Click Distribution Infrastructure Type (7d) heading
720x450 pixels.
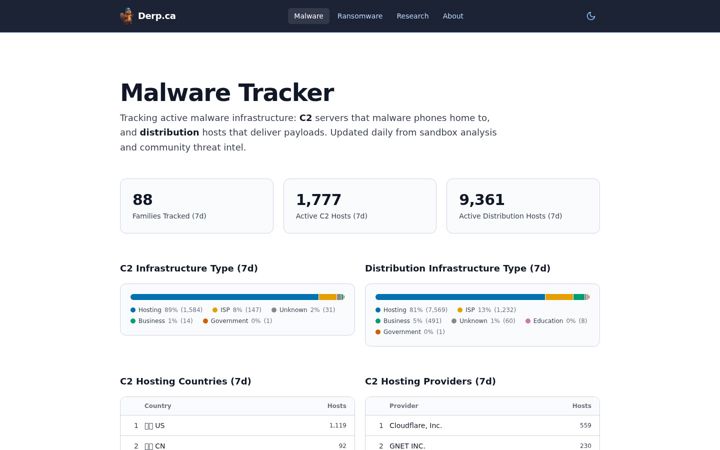click(x=457, y=268)
